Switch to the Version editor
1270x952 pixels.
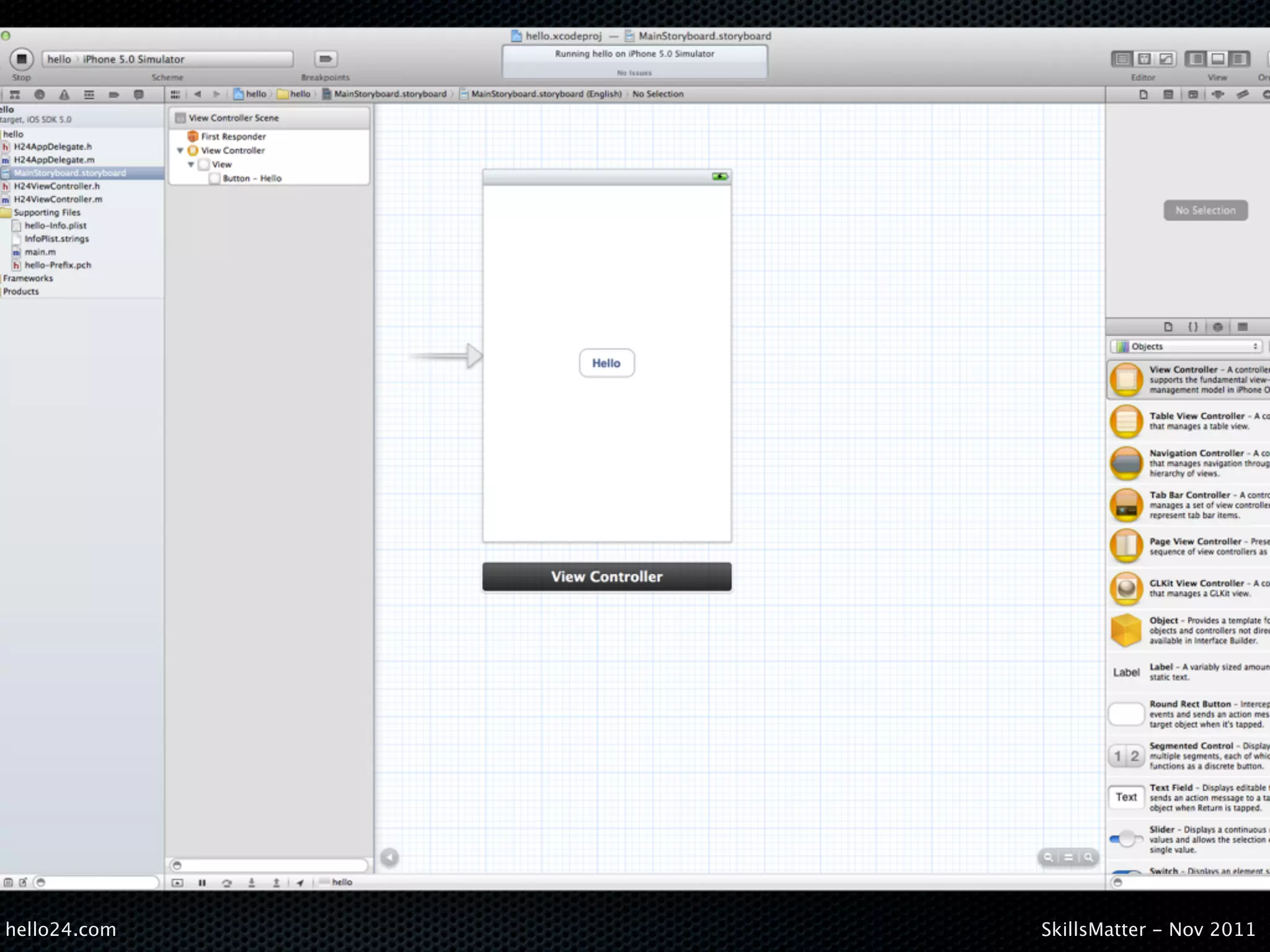point(1166,59)
